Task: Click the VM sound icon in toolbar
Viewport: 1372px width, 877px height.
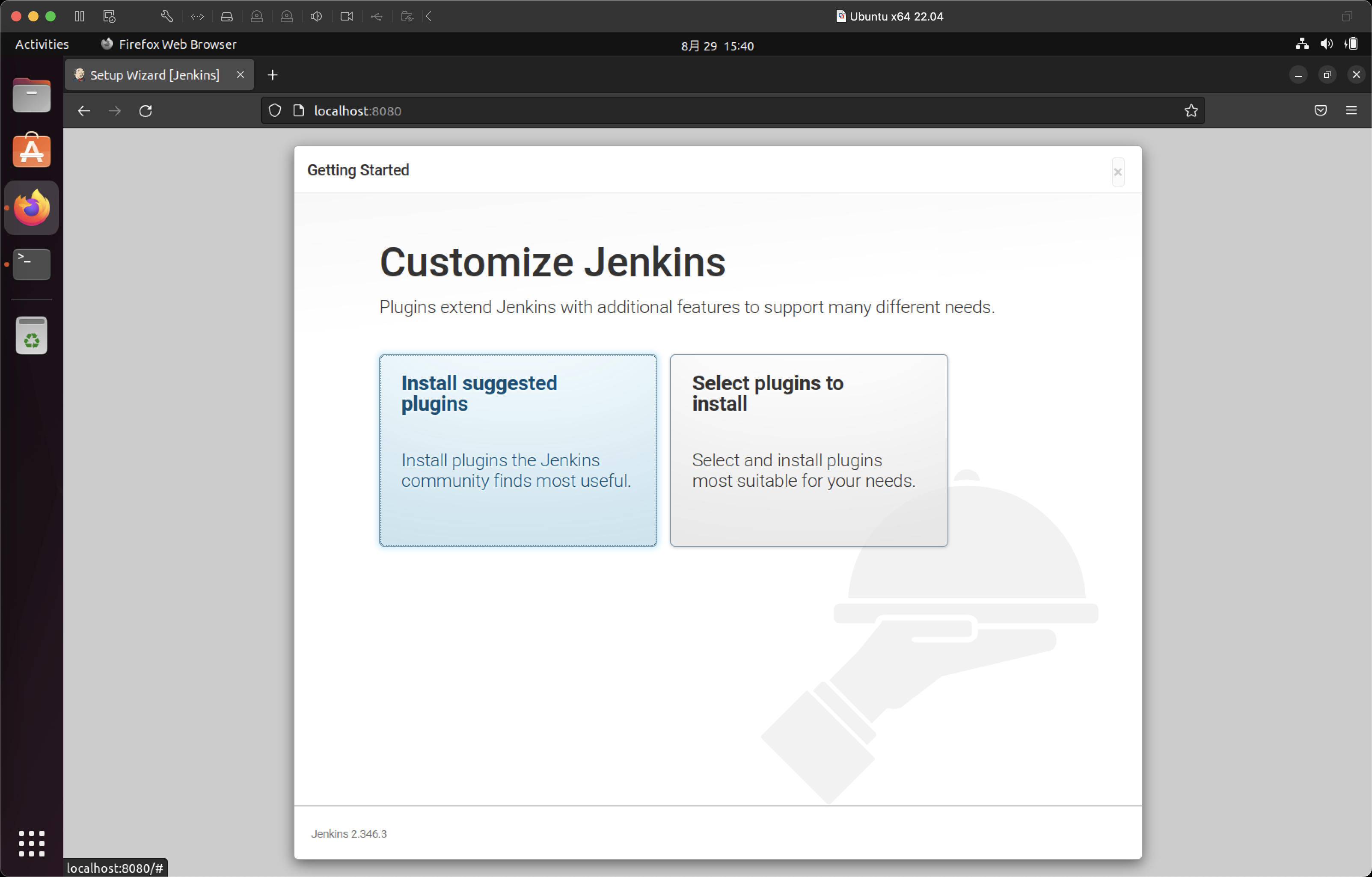Action: click(316, 16)
